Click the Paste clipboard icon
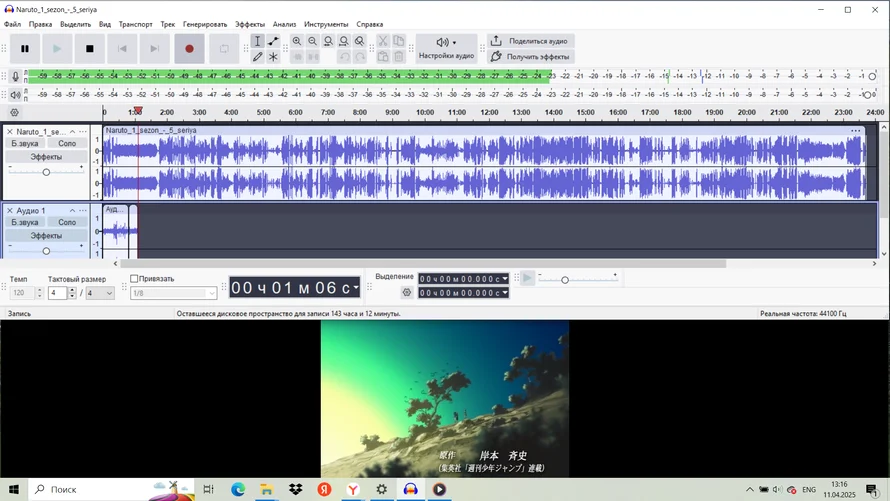This screenshot has width=890, height=501. point(383,57)
